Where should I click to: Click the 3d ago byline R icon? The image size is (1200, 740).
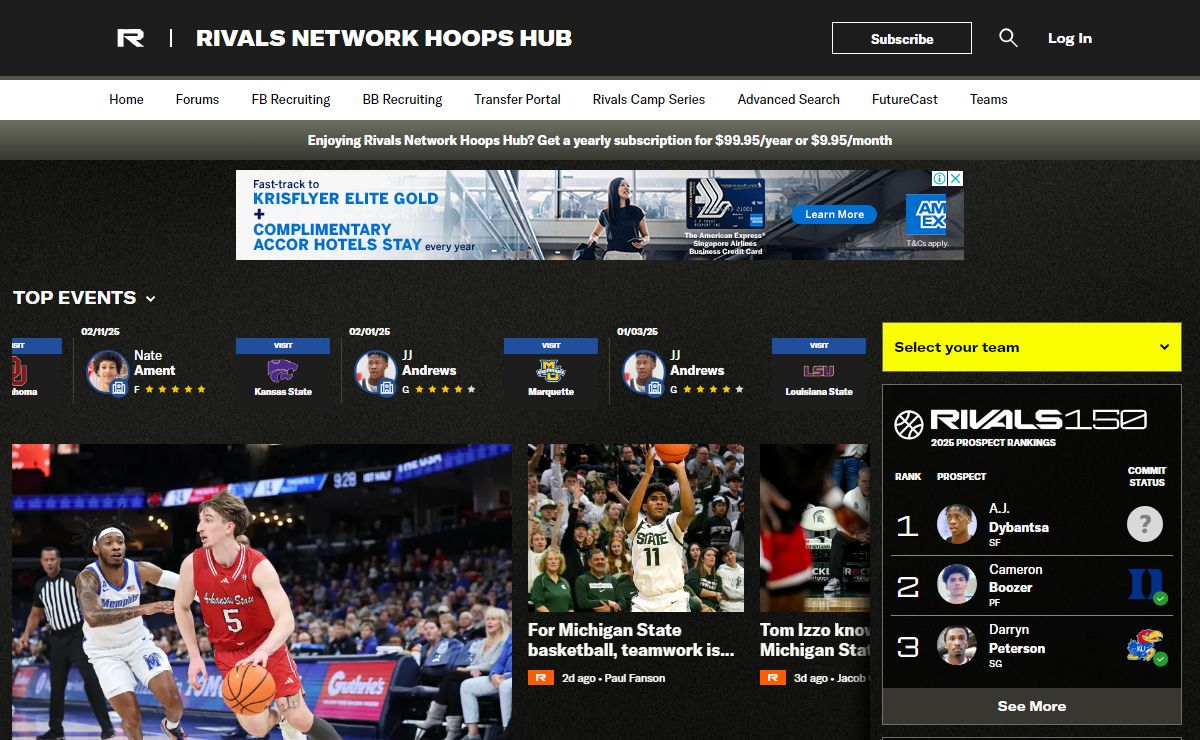(x=772, y=678)
